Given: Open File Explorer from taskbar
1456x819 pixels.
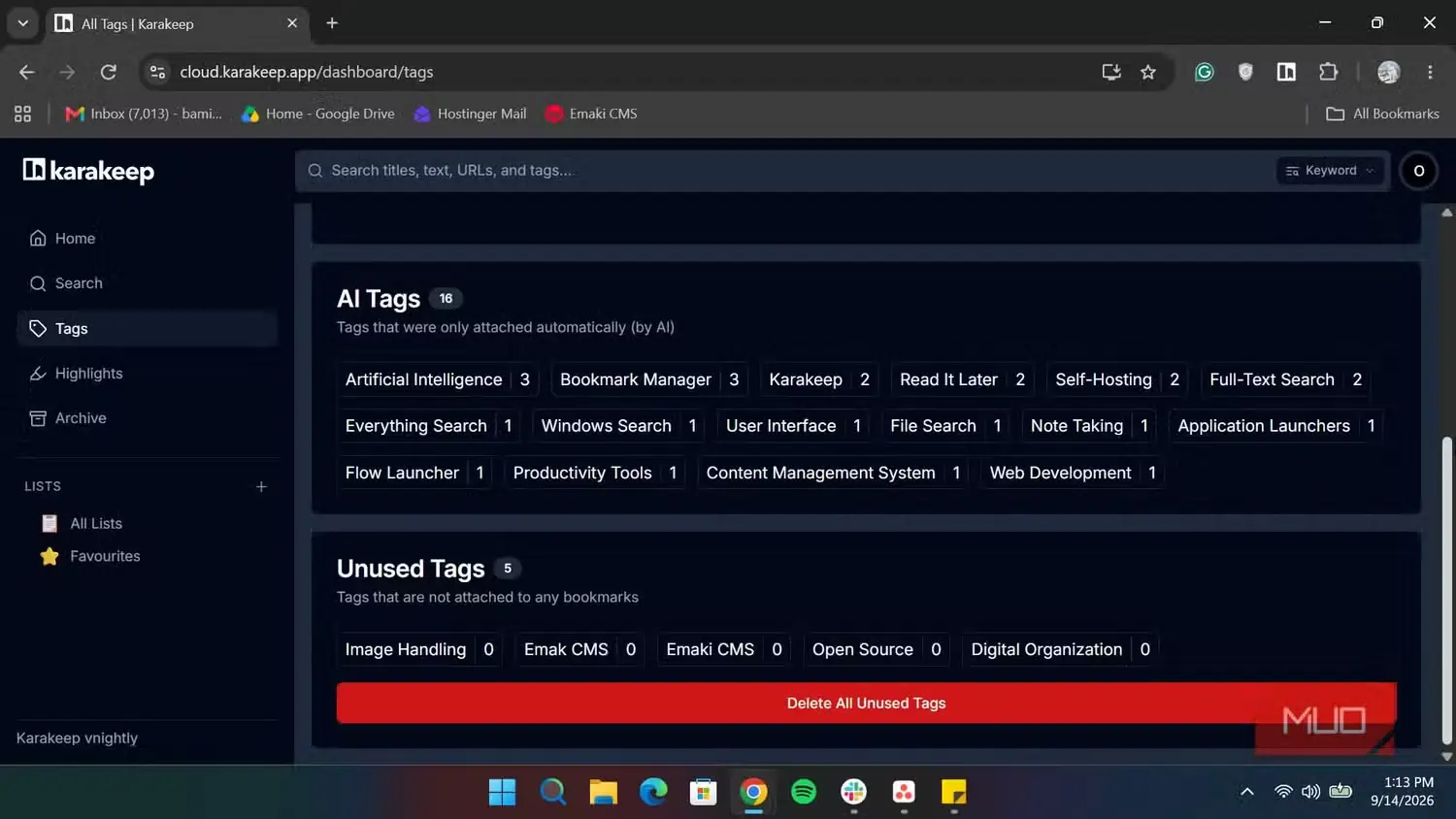Looking at the screenshot, I should pyautogui.click(x=603, y=792).
